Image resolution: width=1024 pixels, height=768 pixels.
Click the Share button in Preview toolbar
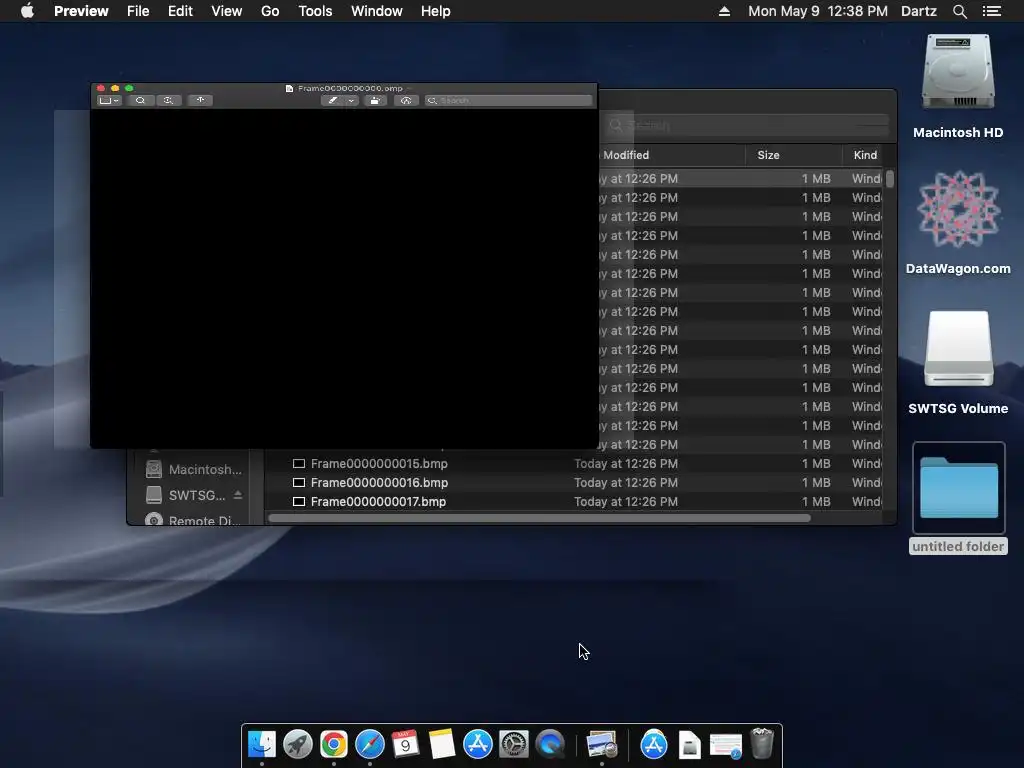tap(200, 101)
